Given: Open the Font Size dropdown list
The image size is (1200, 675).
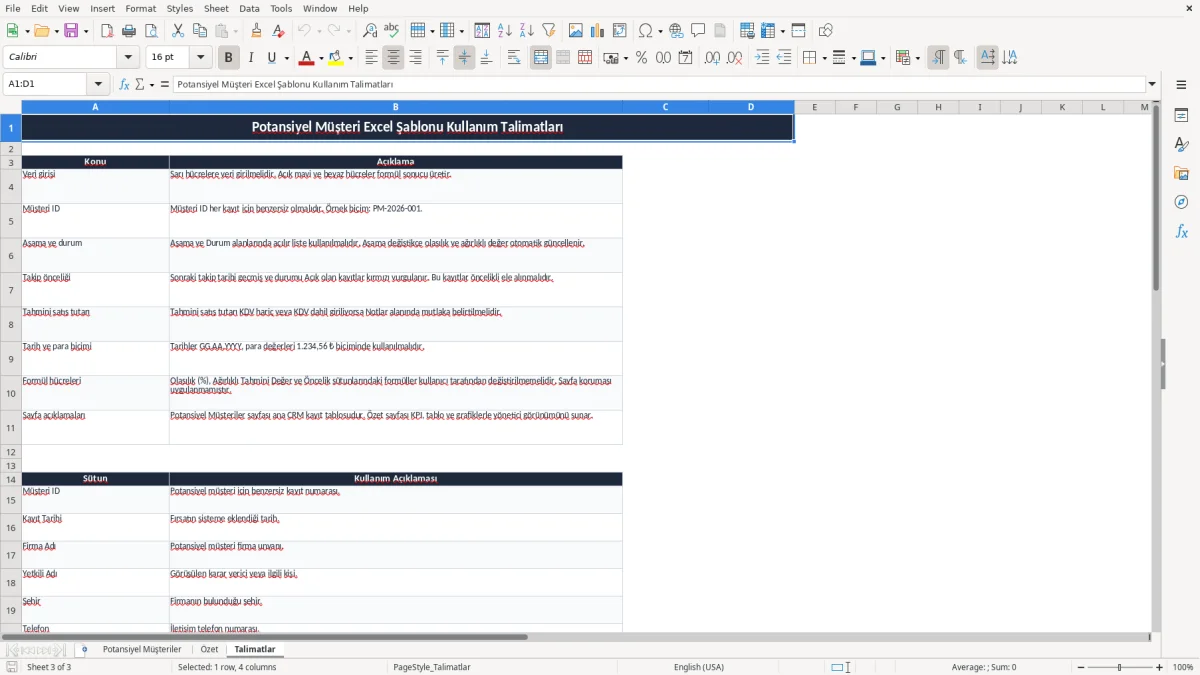Looking at the screenshot, I should click(x=201, y=58).
